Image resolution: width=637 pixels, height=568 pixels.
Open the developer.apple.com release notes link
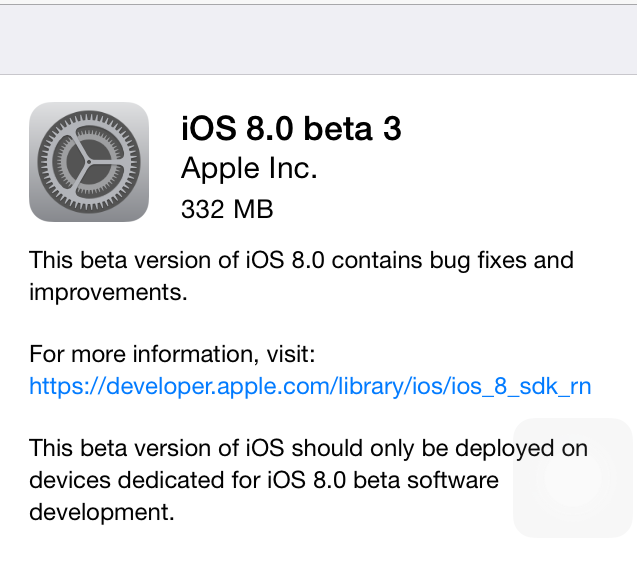[x=310, y=386]
